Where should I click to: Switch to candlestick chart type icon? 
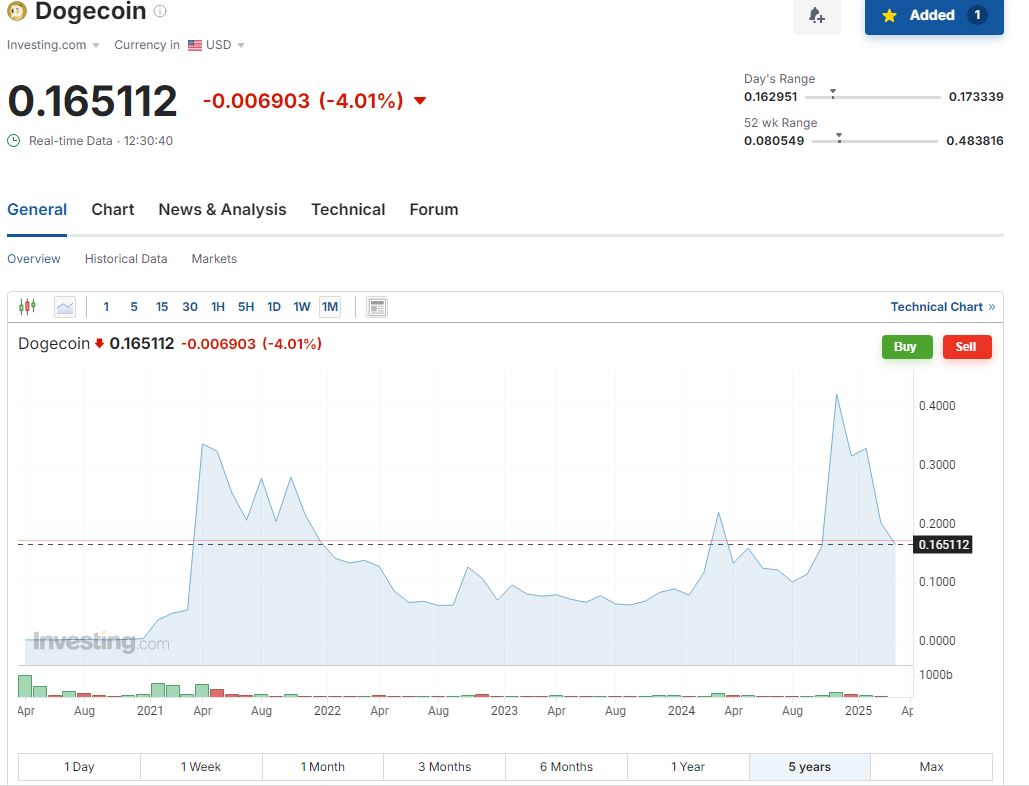[x=27, y=306]
